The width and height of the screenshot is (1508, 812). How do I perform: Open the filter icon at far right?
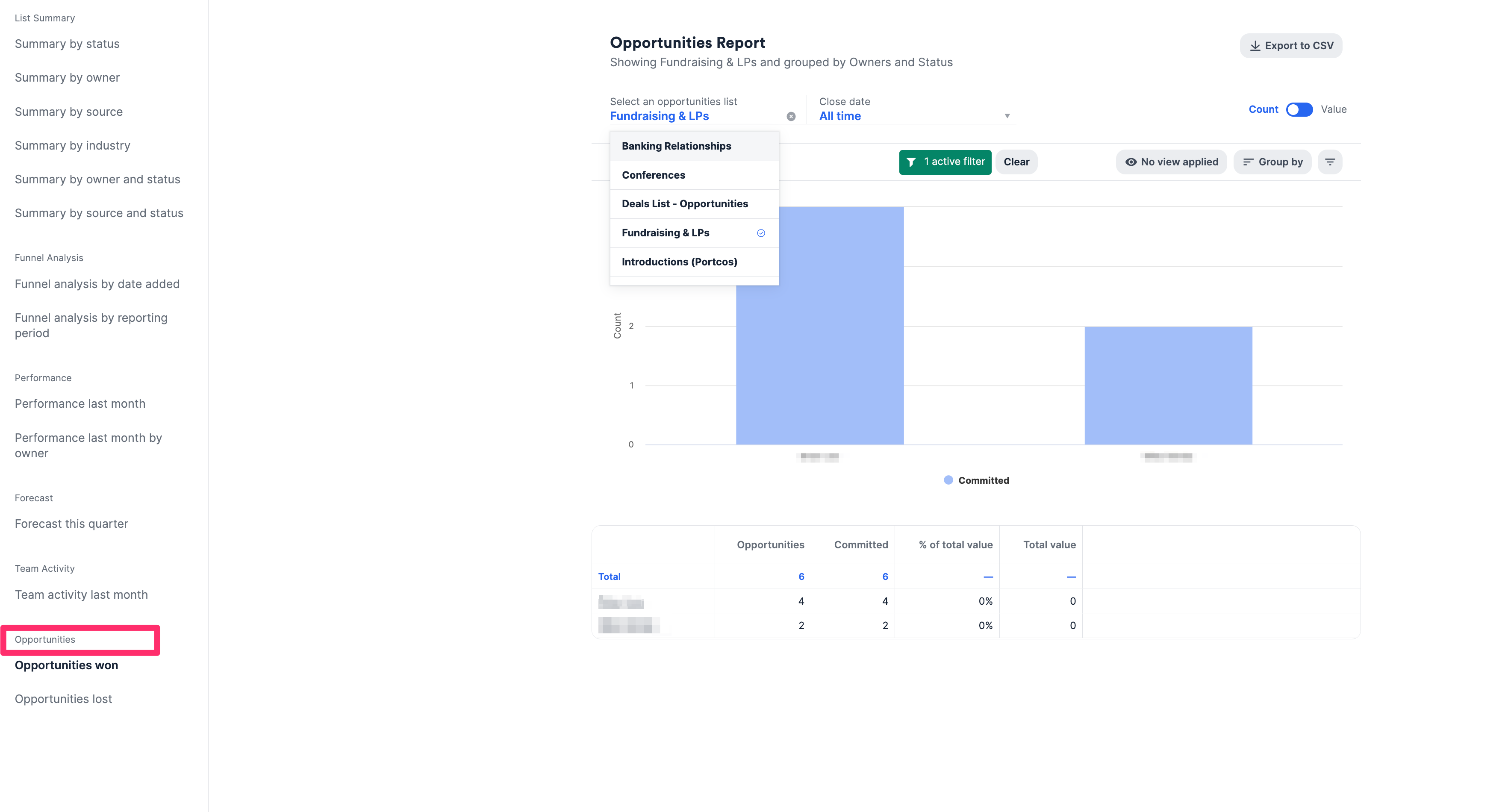pos(1330,162)
